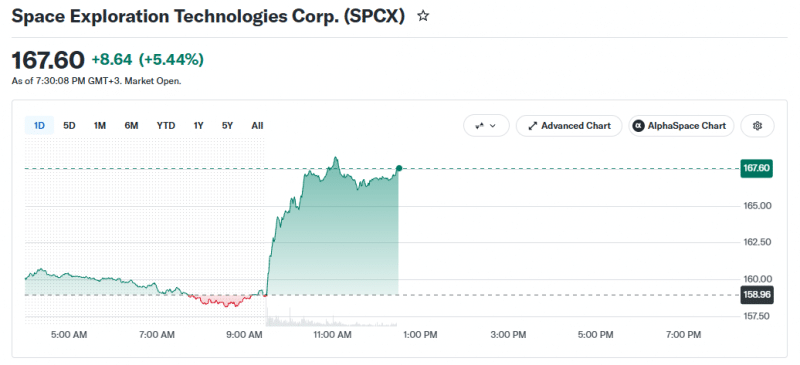Click the 7:00 AM time label
Image resolution: width=800 pixels, height=365 pixels.
157,335
